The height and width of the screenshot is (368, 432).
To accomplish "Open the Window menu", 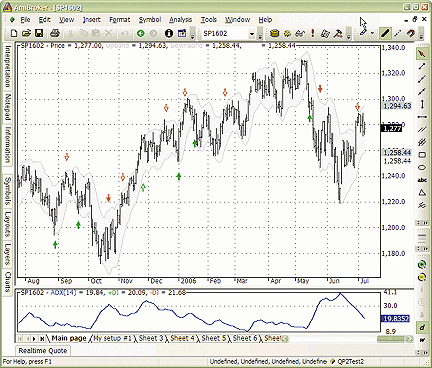I will [237, 20].
